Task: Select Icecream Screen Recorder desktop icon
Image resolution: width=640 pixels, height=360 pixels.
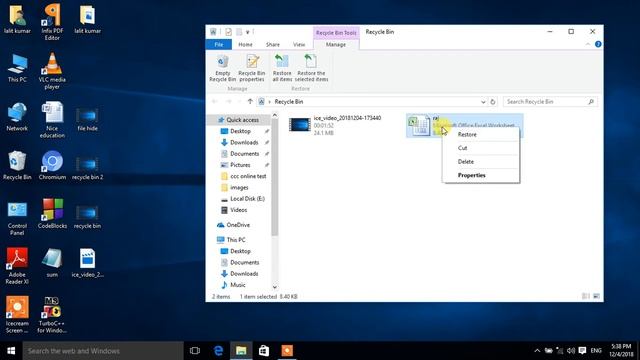Action: click(17, 315)
